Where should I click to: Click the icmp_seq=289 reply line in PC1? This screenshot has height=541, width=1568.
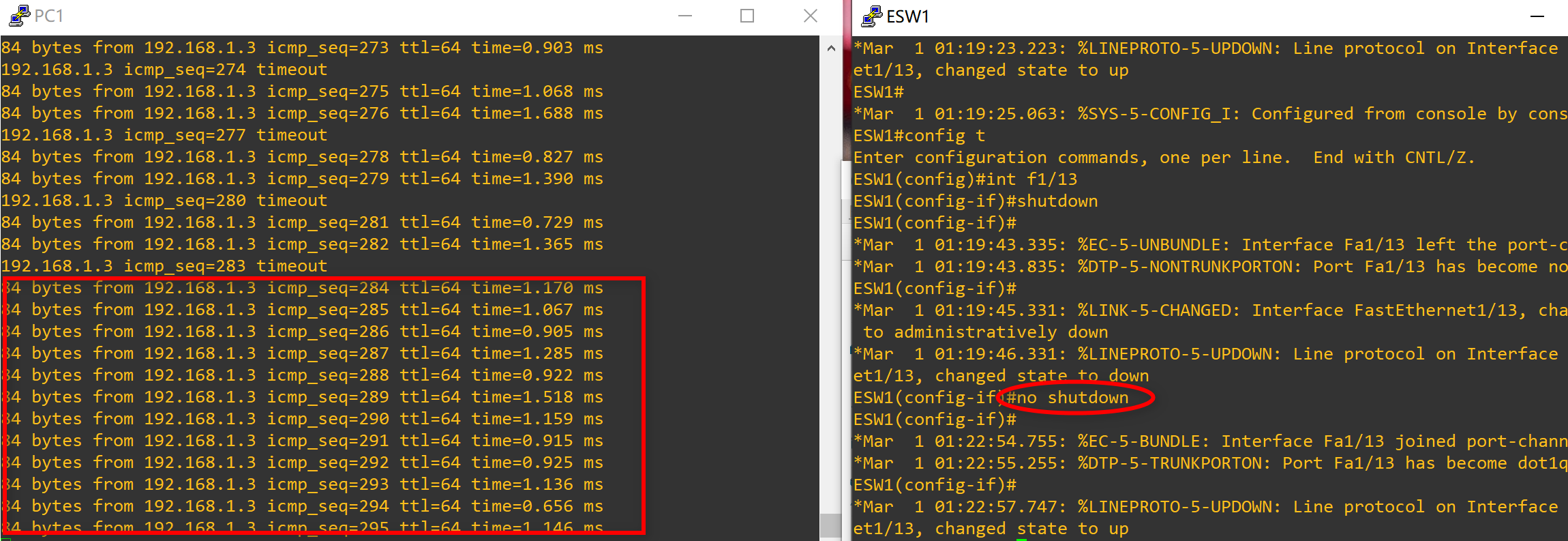click(302, 397)
